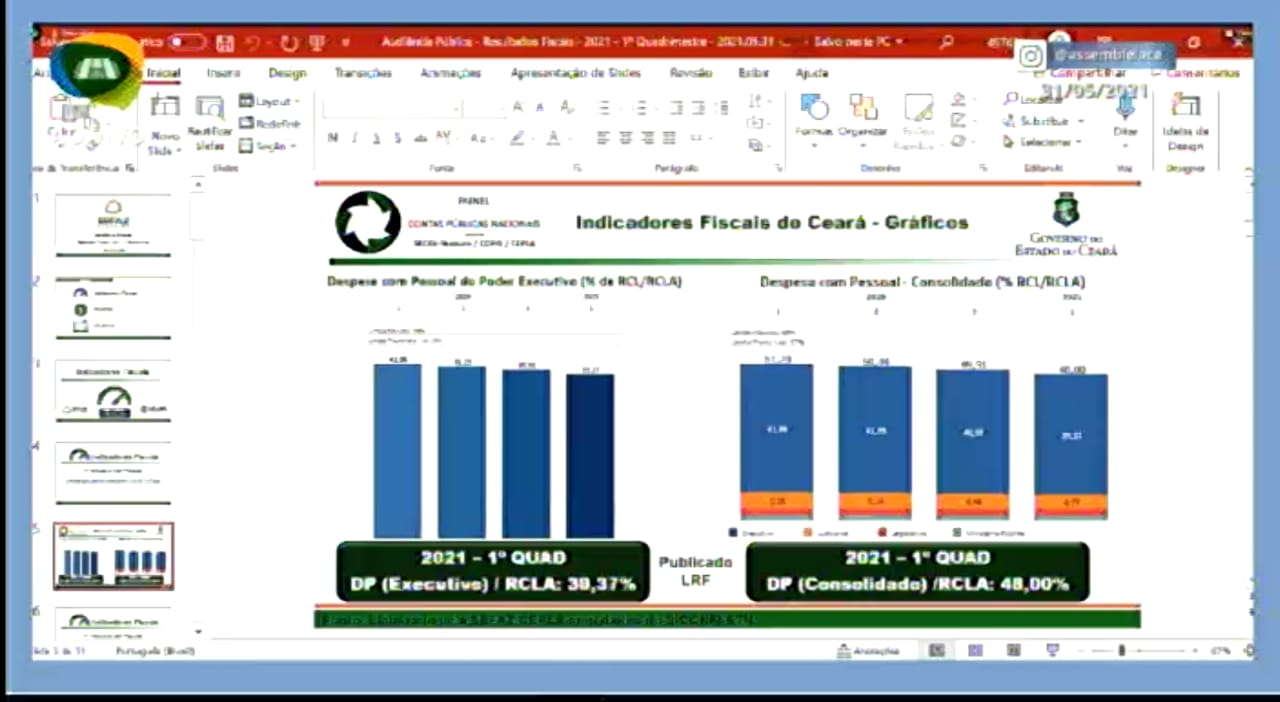Switch to slide sorter view in status bar
1280x702 pixels.
[975, 650]
